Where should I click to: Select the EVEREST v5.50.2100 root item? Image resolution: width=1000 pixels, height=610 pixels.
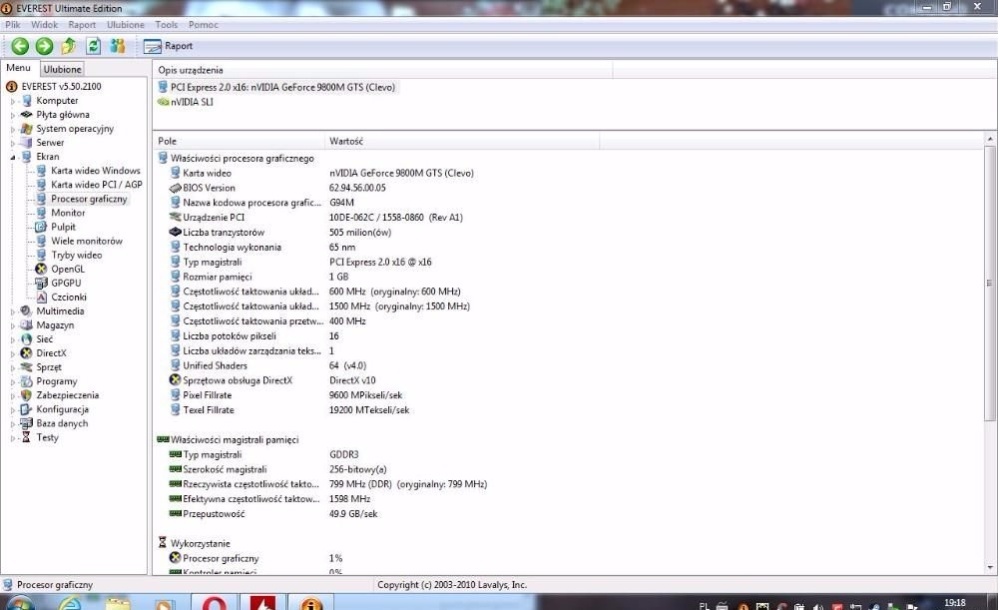tap(61, 86)
